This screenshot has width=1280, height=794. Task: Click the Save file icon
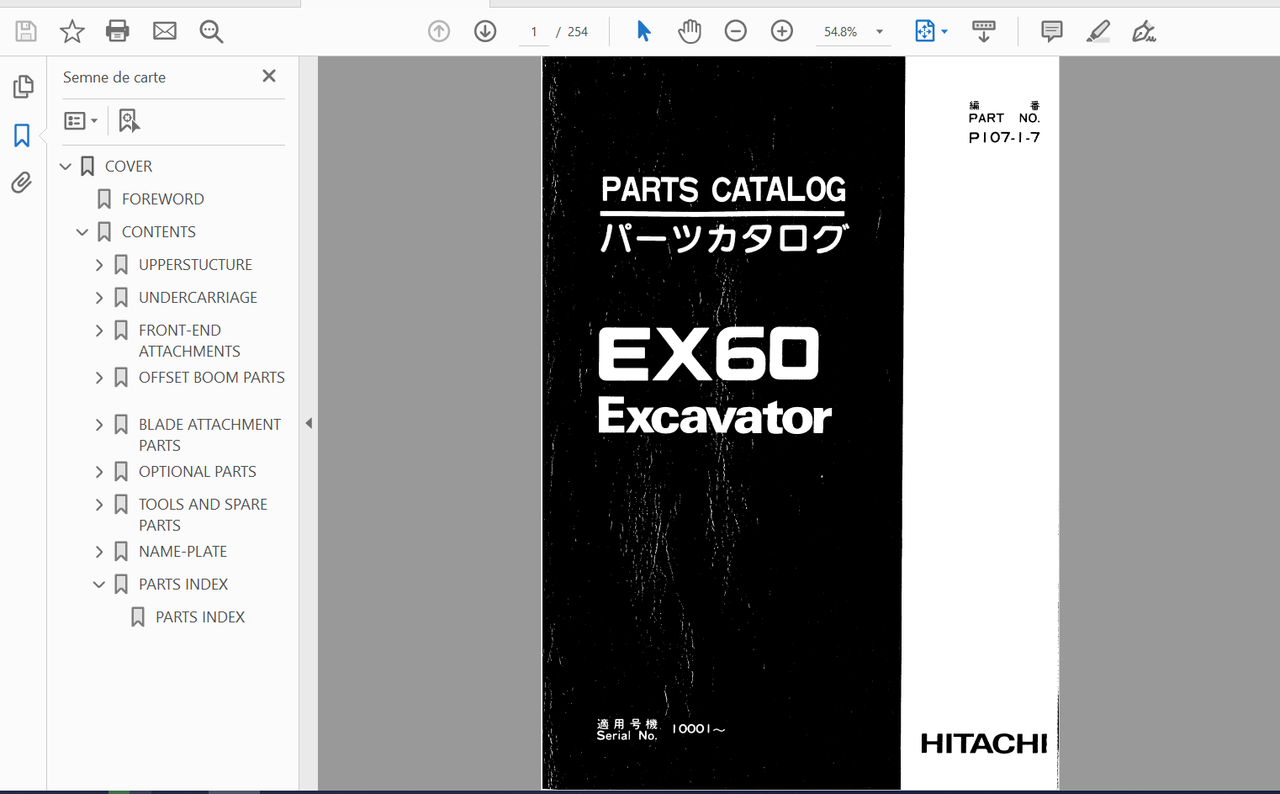(26, 31)
